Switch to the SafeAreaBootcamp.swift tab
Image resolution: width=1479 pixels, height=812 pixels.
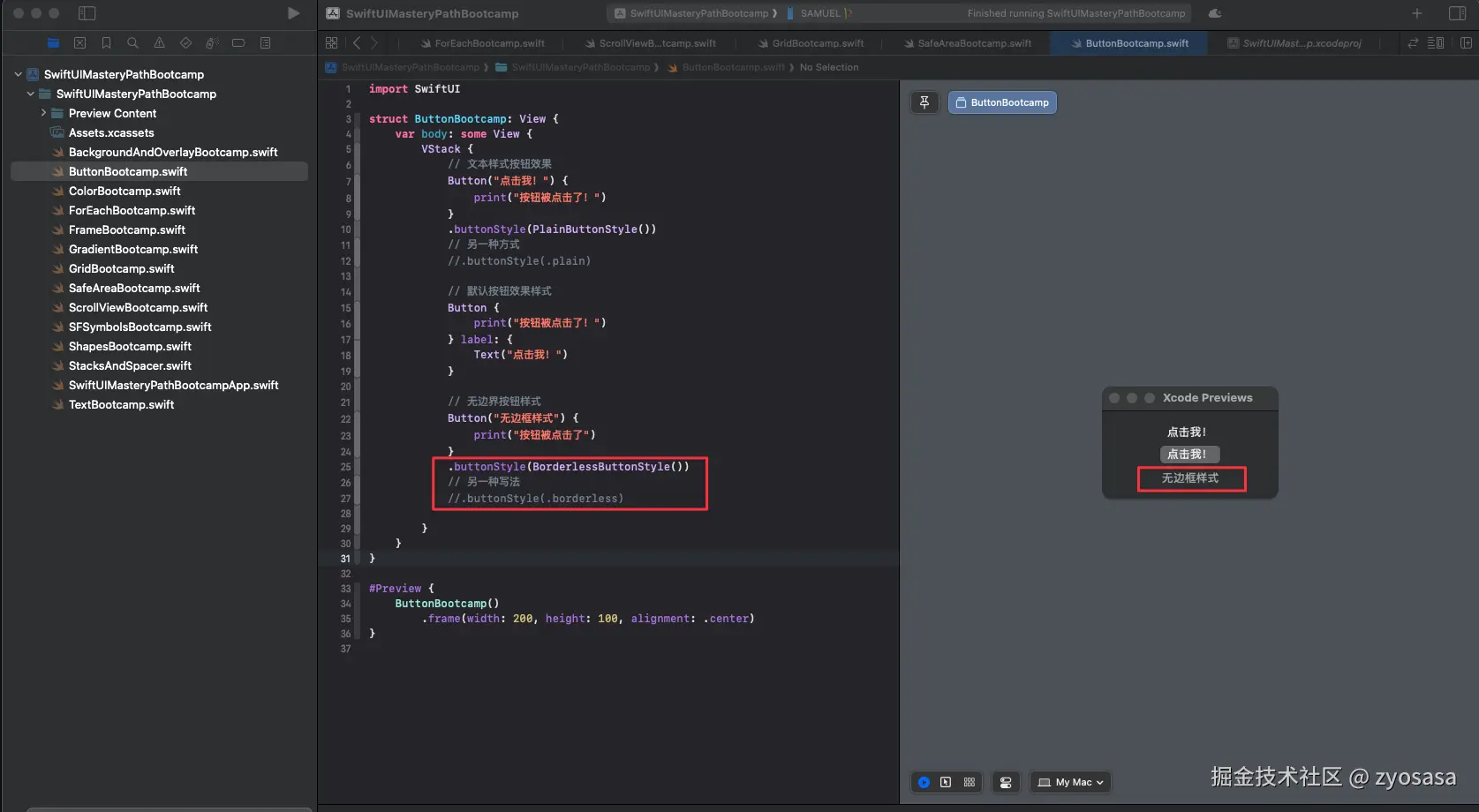pyautogui.click(x=973, y=43)
